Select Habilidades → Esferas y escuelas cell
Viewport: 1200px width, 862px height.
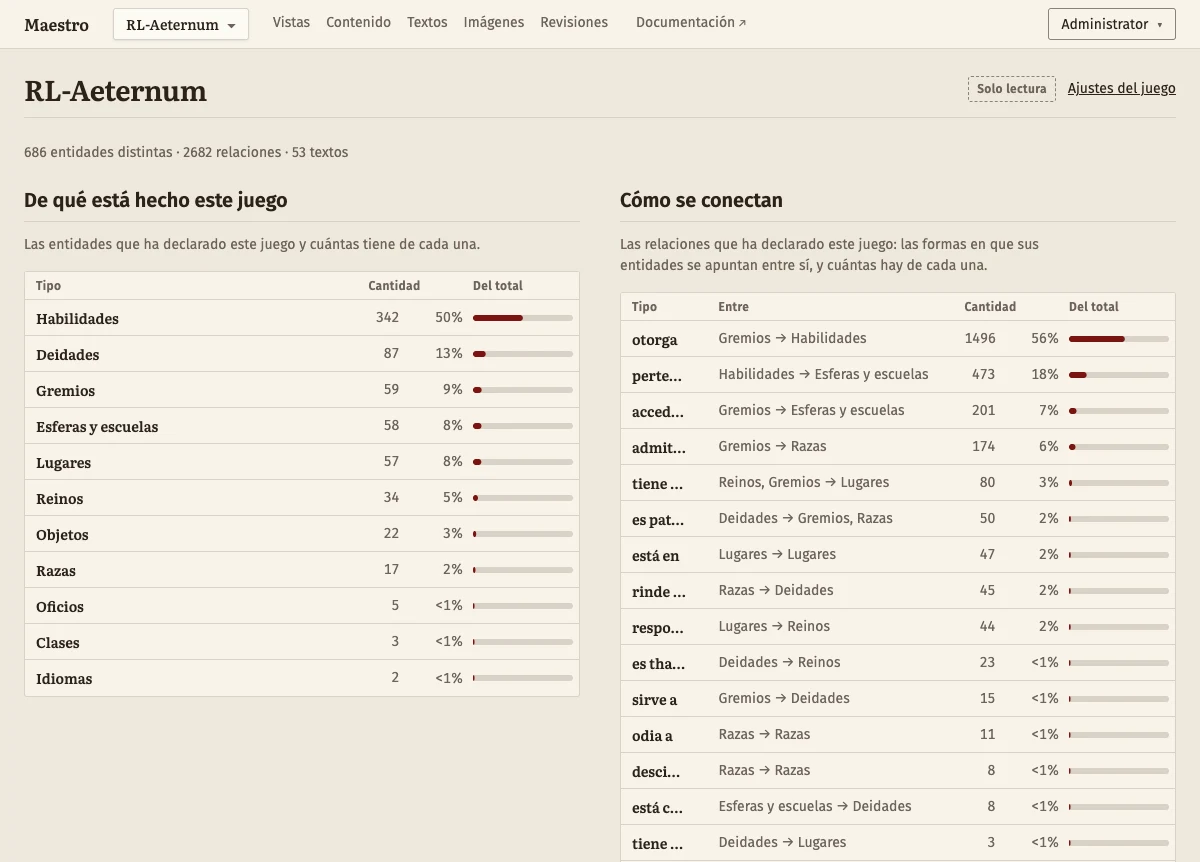[x=823, y=375]
